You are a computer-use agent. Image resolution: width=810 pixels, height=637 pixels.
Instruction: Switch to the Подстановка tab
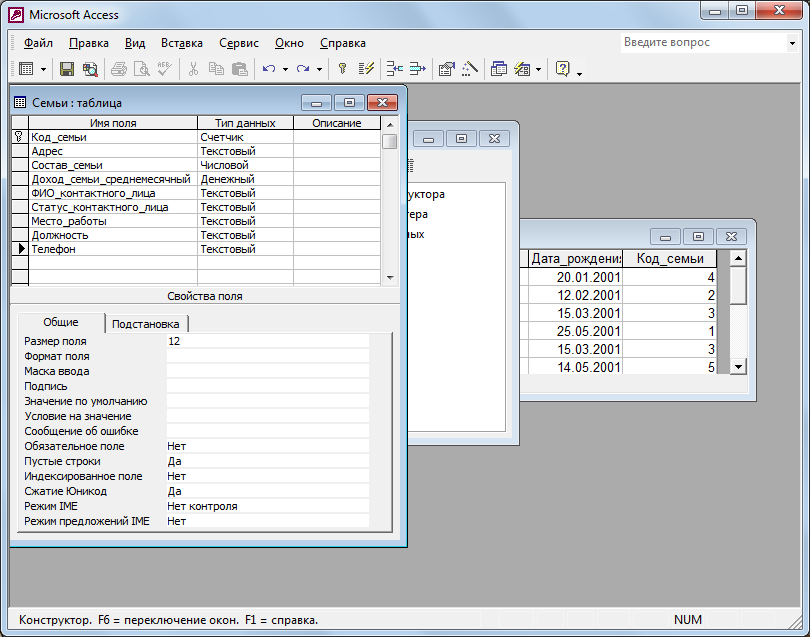click(146, 324)
